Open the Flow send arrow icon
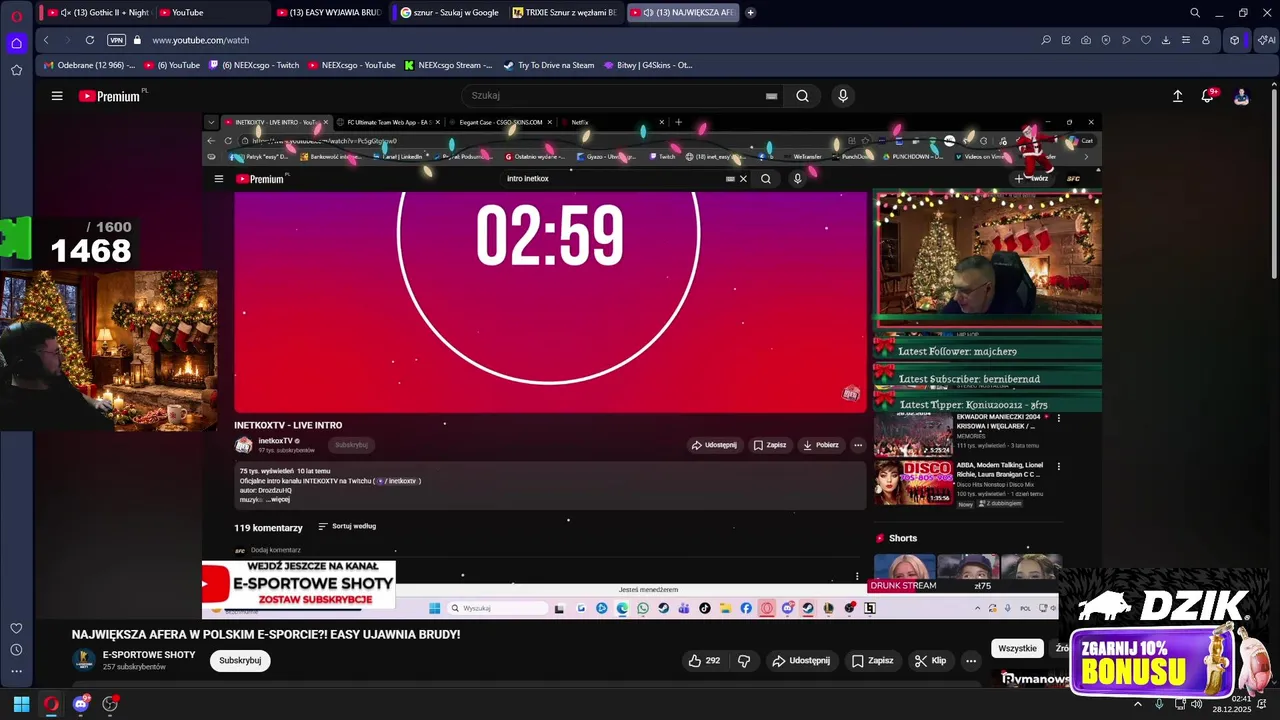Image resolution: width=1280 pixels, height=720 pixels. click(1126, 40)
